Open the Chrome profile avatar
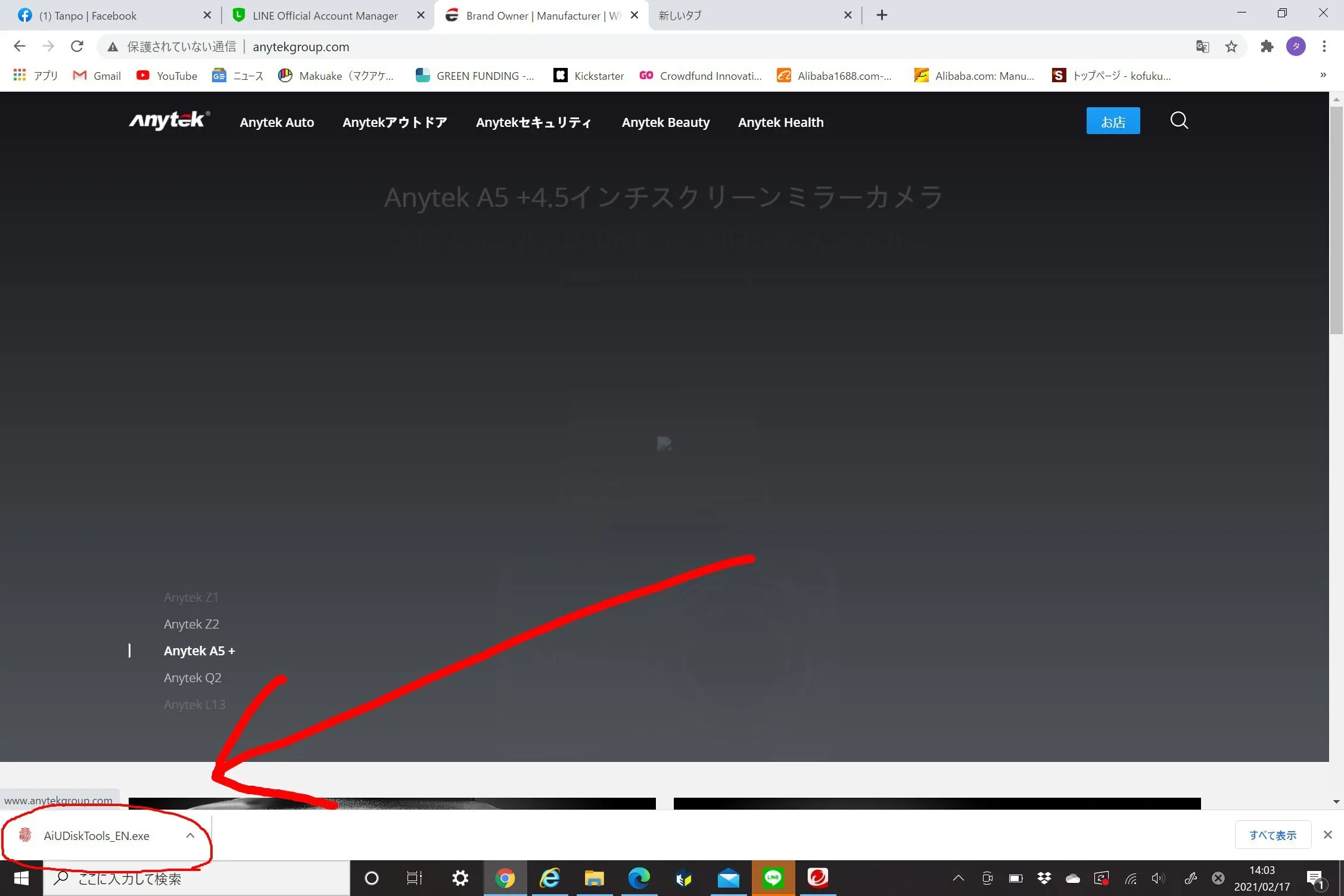 [1296, 46]
